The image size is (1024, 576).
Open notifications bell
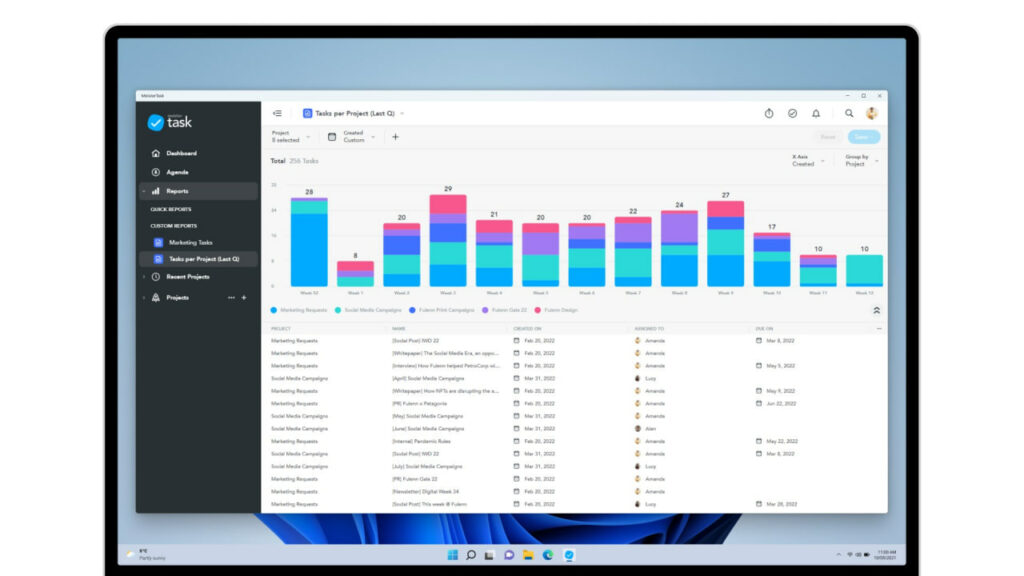click(816, 114)
